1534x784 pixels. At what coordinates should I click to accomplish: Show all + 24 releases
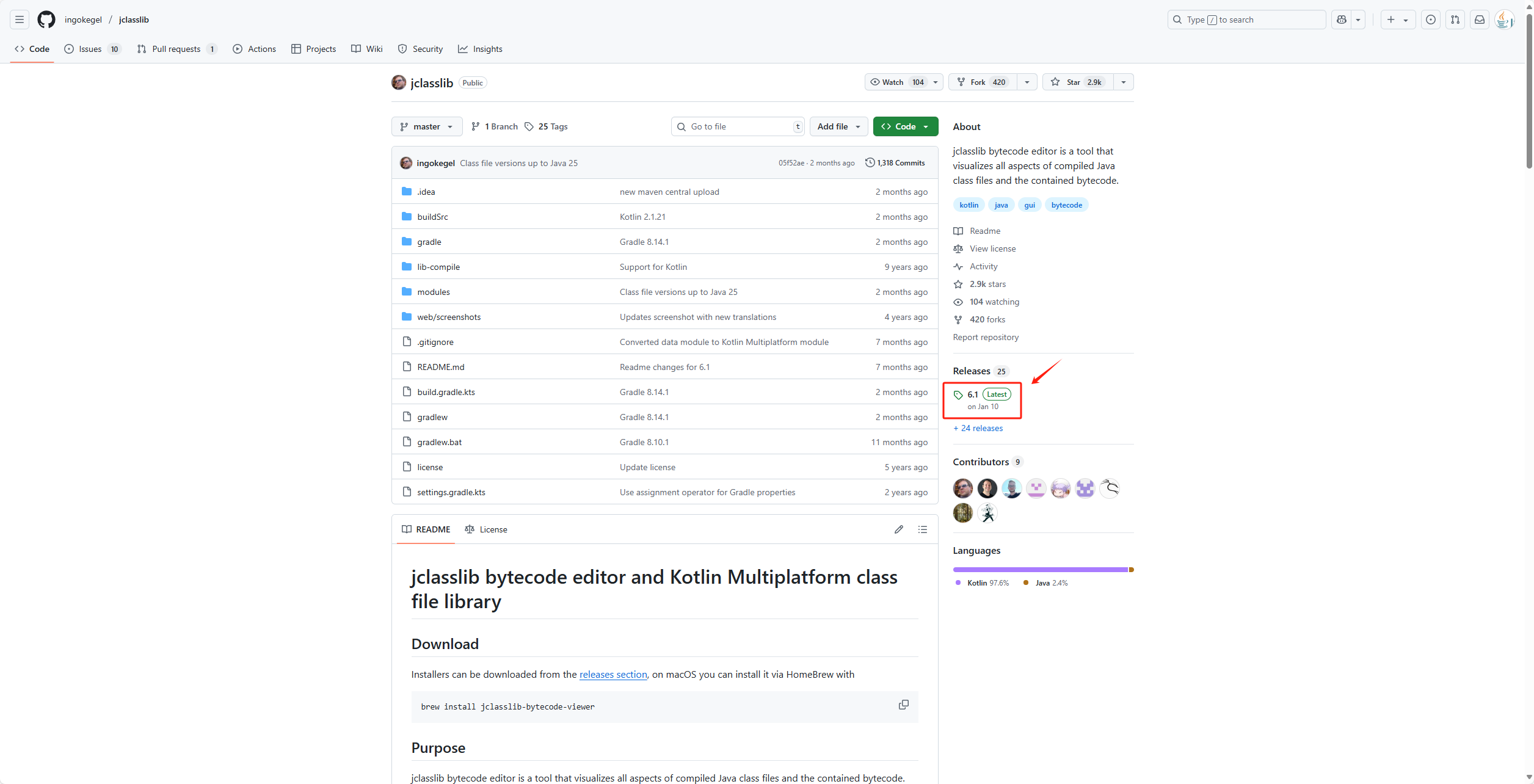tap(978, 428)
